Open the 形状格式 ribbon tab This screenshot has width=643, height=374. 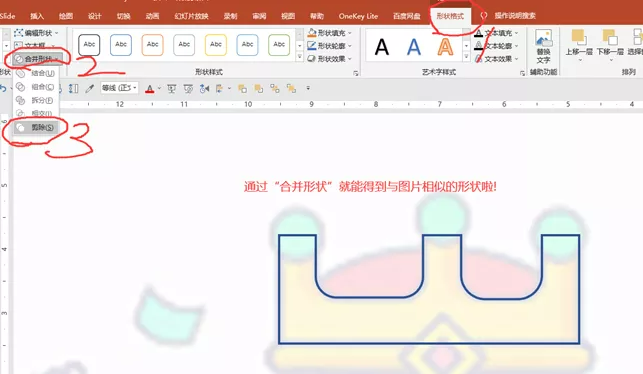coord(450,16)
